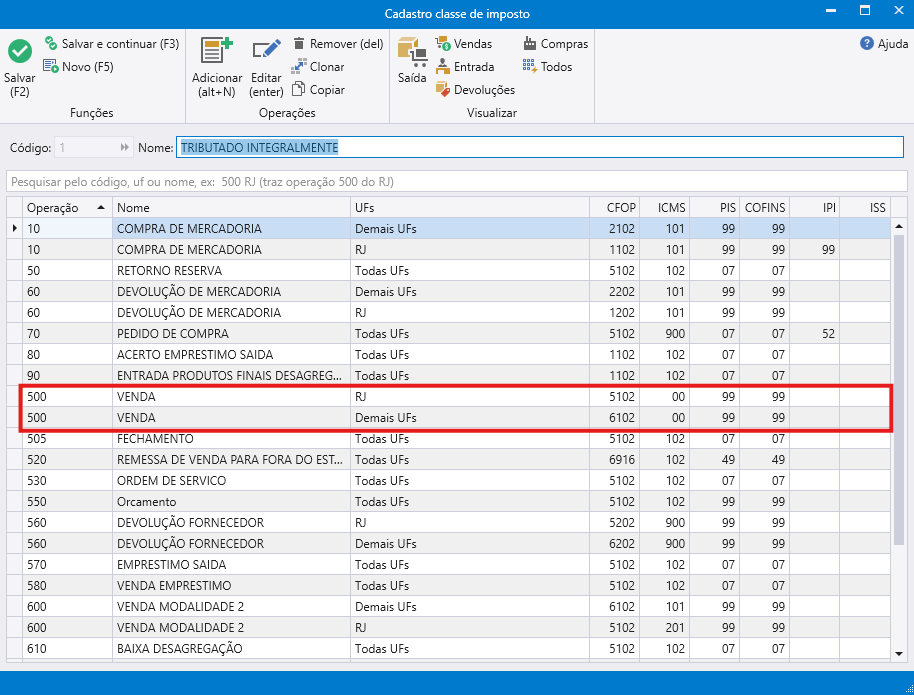The width and height of the screenshot is (914, 695).
Task: Select VENDA row with CFOP 5102
Action: click(x=449, y=396)
